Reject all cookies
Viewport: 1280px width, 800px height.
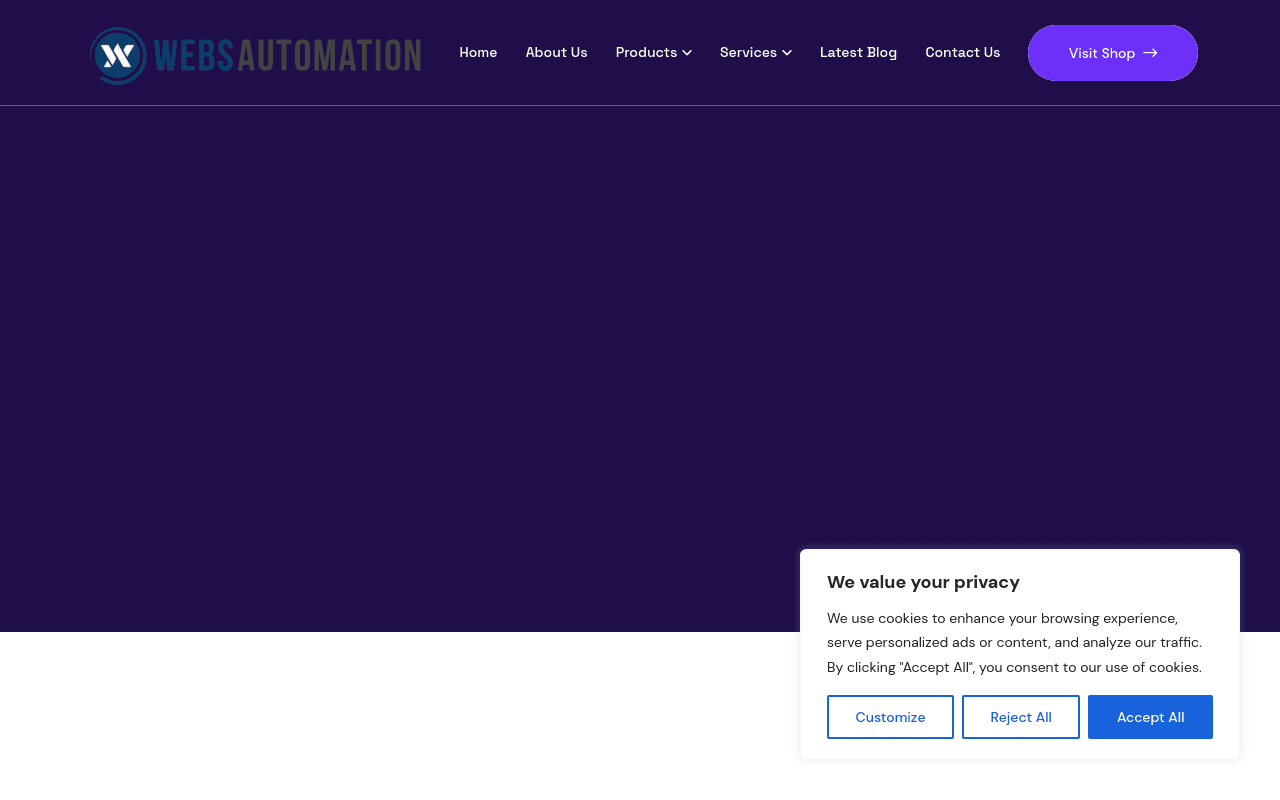(x=1021, y=717)
